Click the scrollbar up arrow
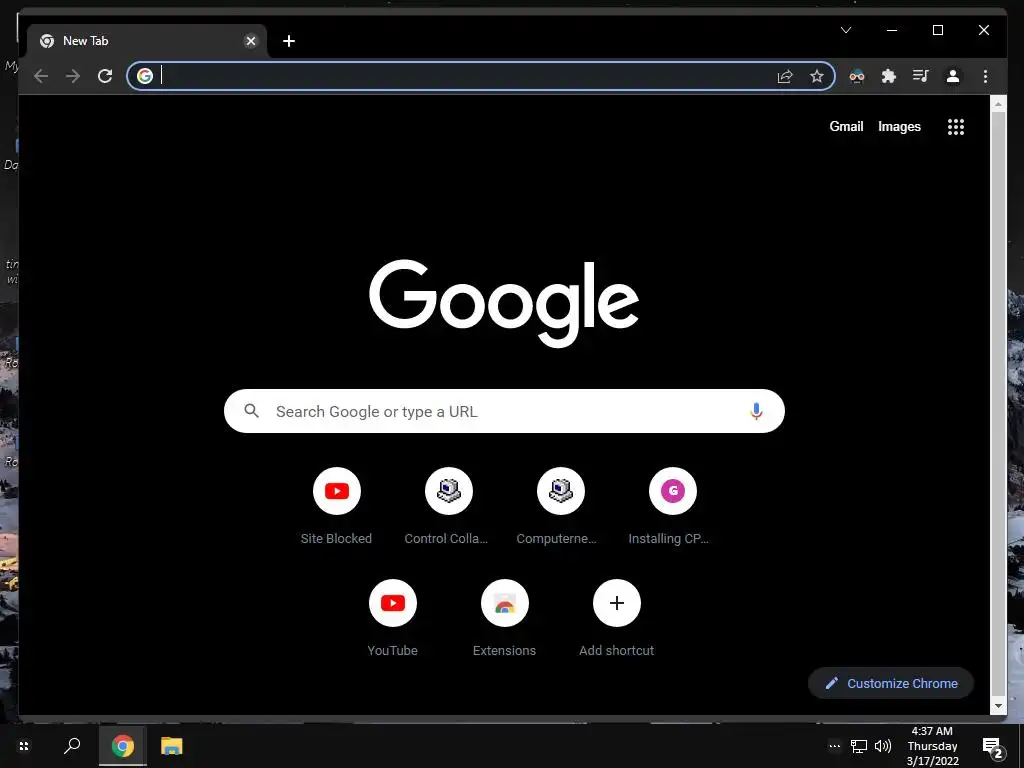Viewport: 1024px width, 768px height. (998, 103)
